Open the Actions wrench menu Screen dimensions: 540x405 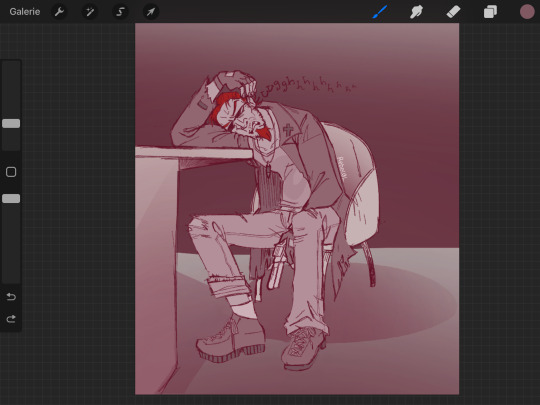coord(59,12)
